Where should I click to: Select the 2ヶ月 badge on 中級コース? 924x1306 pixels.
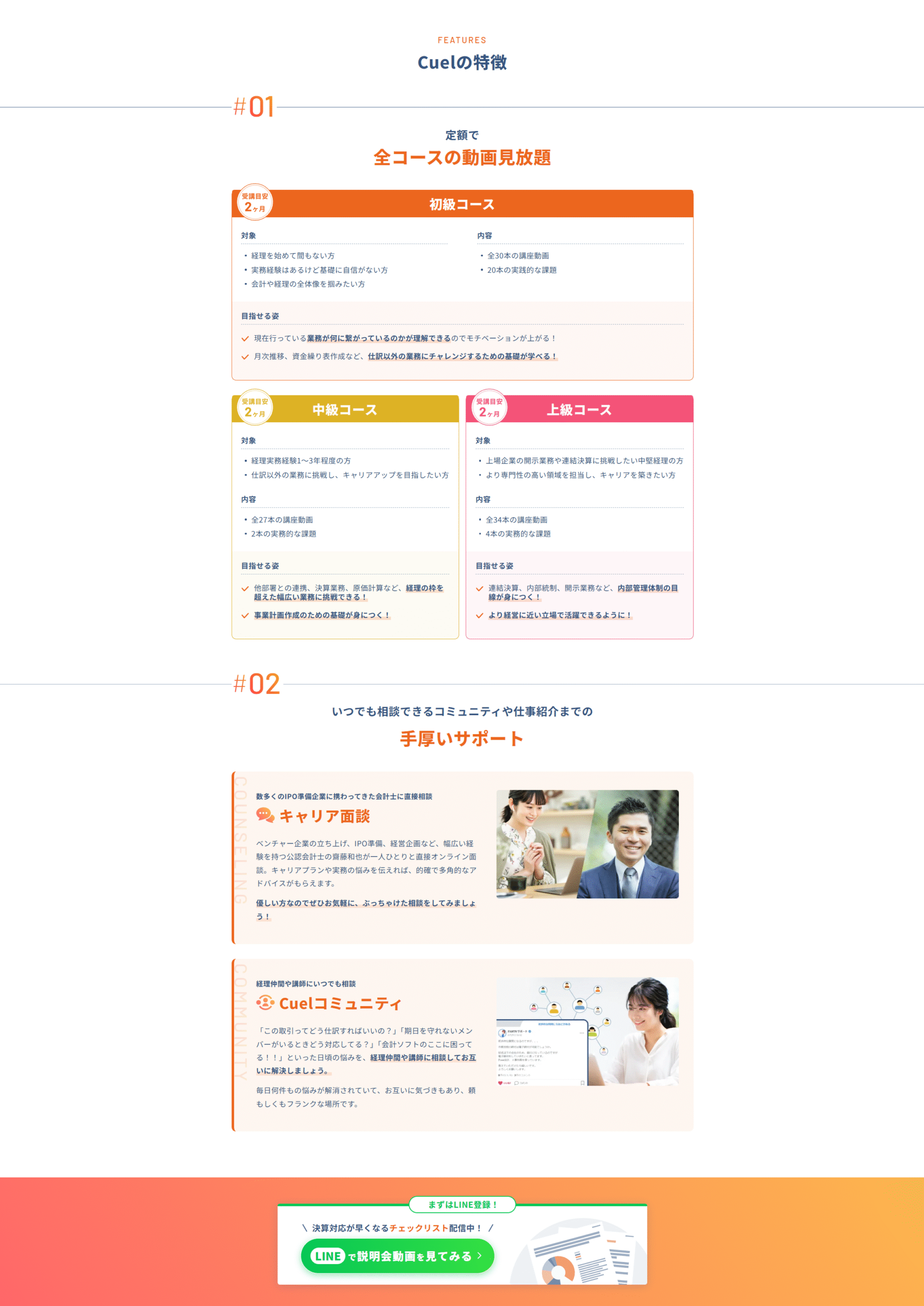pos(255,408)
